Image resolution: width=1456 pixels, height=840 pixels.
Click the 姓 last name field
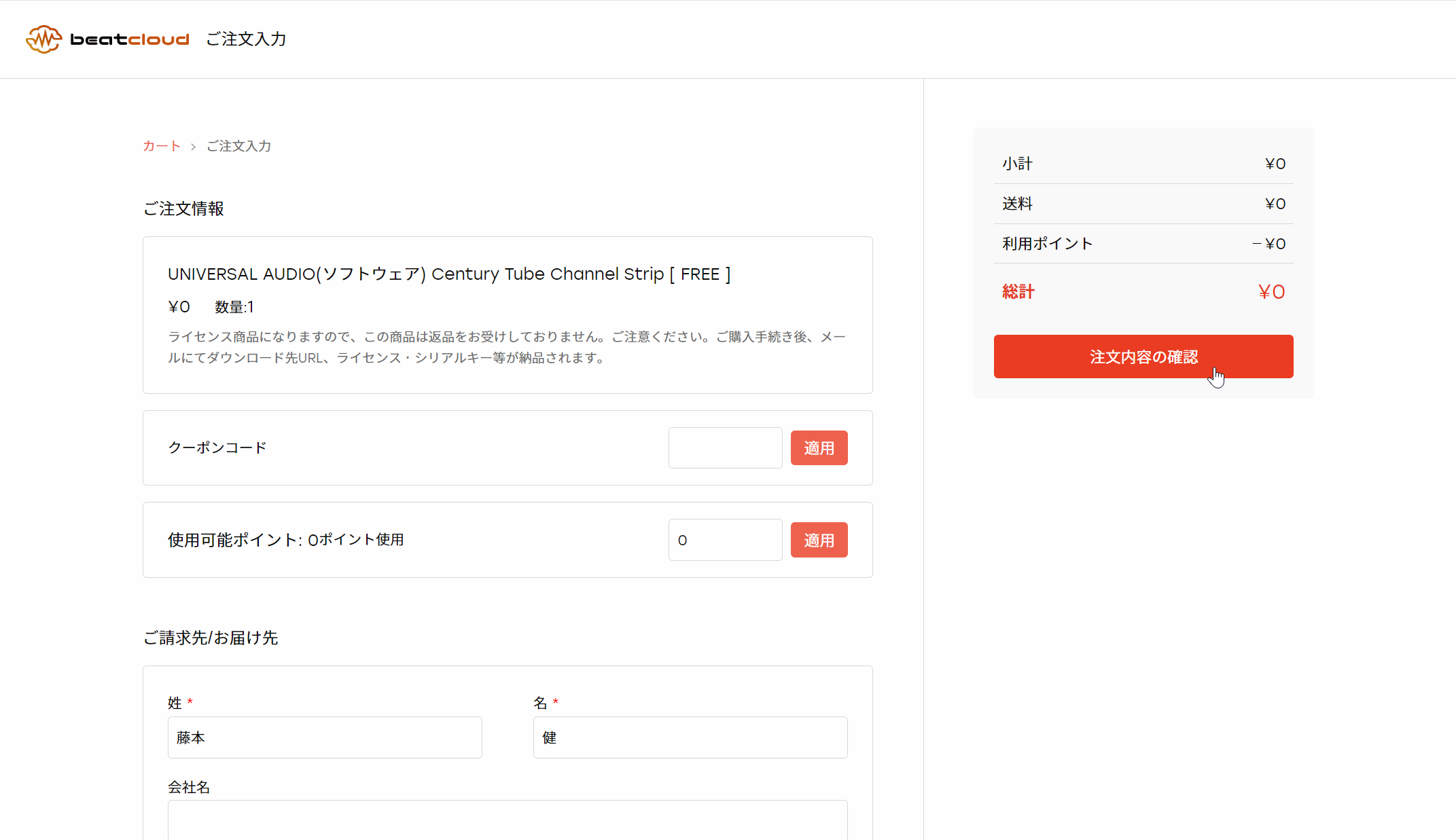pyautogui.click(x=325, y=737)
